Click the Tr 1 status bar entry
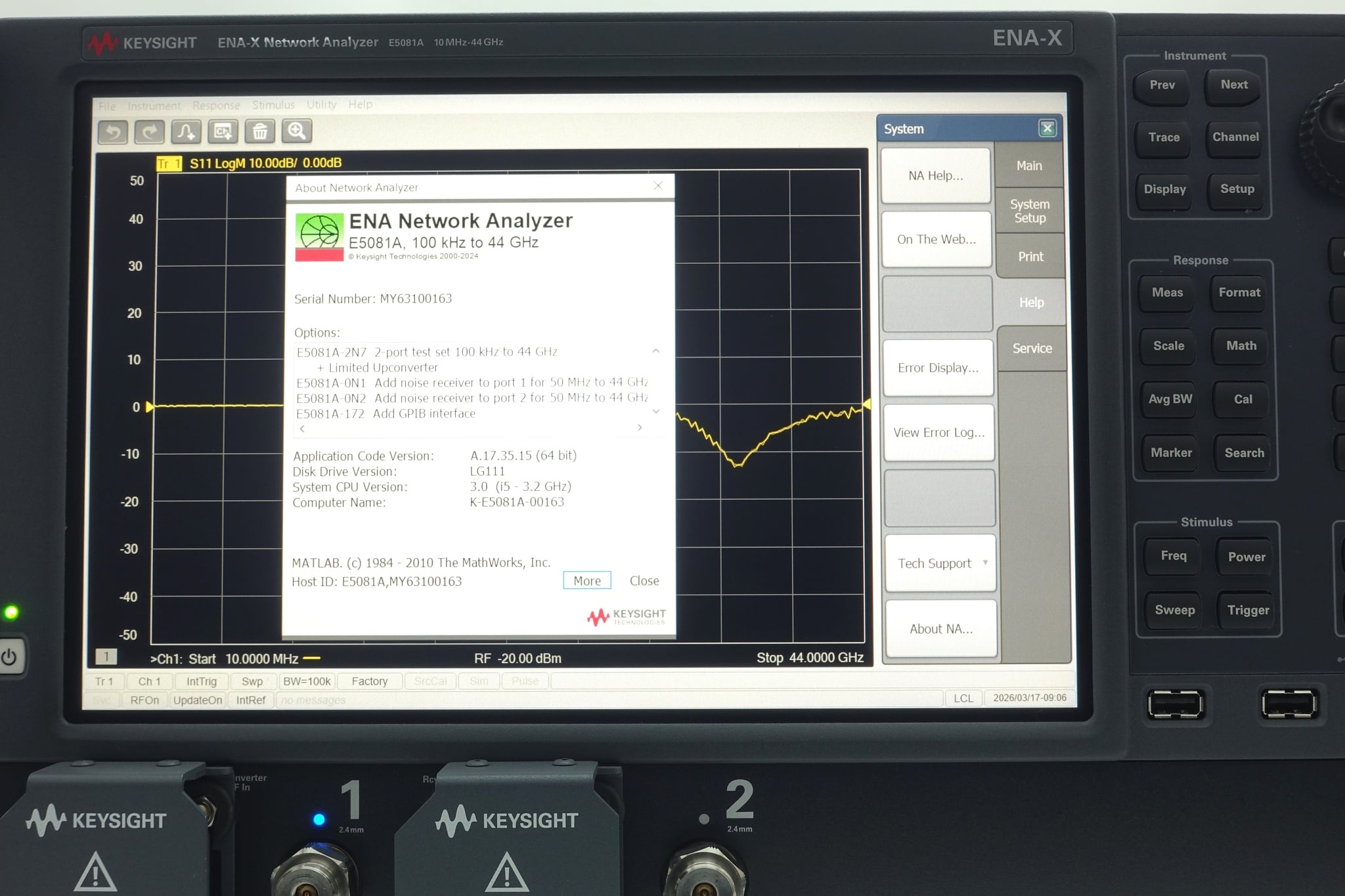The height and width of the screenshot is (896, 1345). 104,681
